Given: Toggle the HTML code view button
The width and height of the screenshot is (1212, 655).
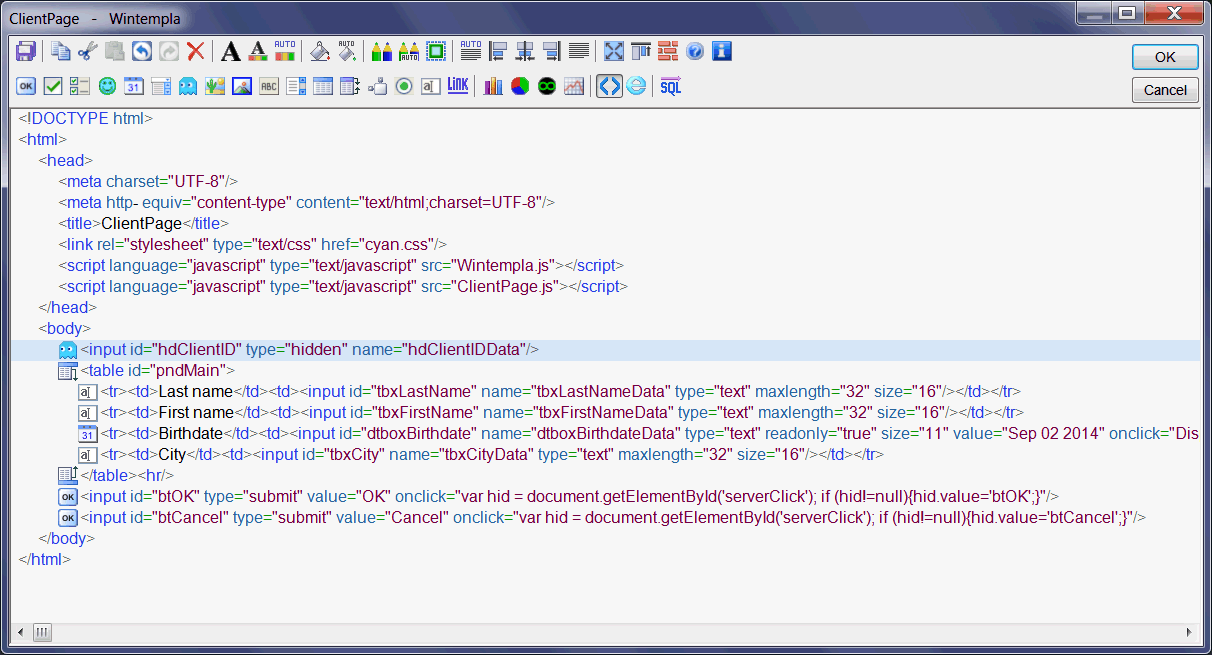Looking at the screenshot, I should [x=609, y=86].
